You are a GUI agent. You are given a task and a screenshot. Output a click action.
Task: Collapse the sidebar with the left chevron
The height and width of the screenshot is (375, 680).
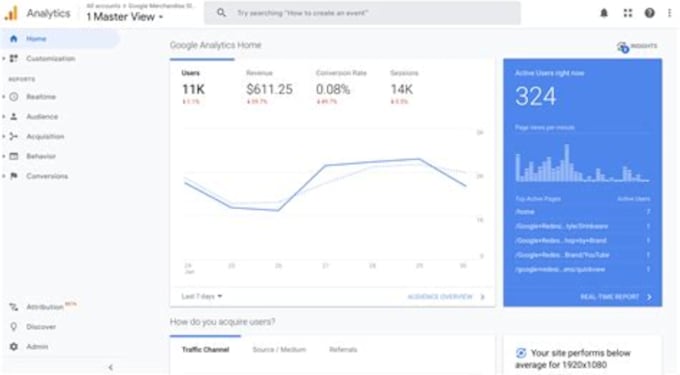pyautogui.click(x=111, y=367)
